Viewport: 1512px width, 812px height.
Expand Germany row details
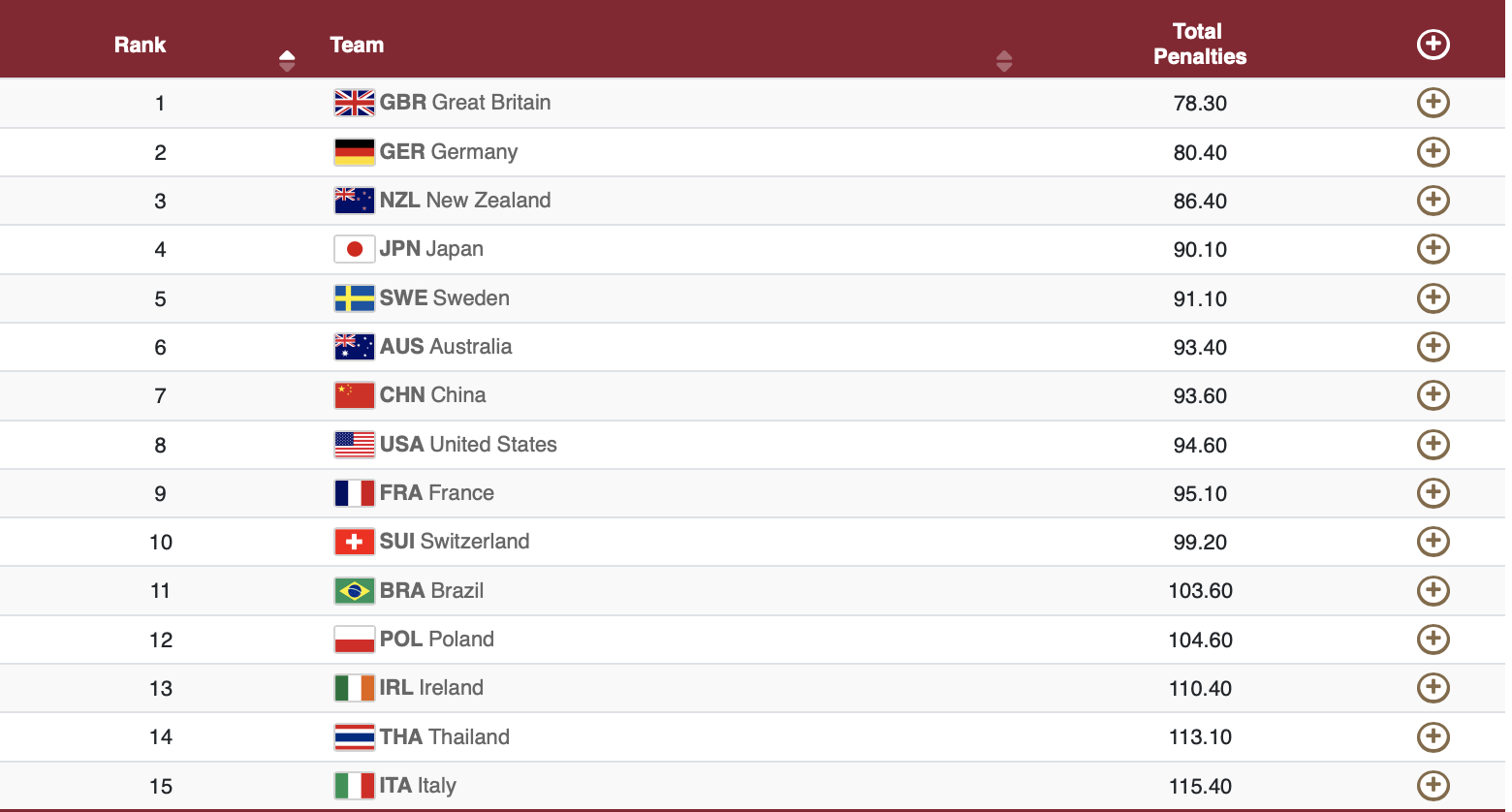(1433, 152)
